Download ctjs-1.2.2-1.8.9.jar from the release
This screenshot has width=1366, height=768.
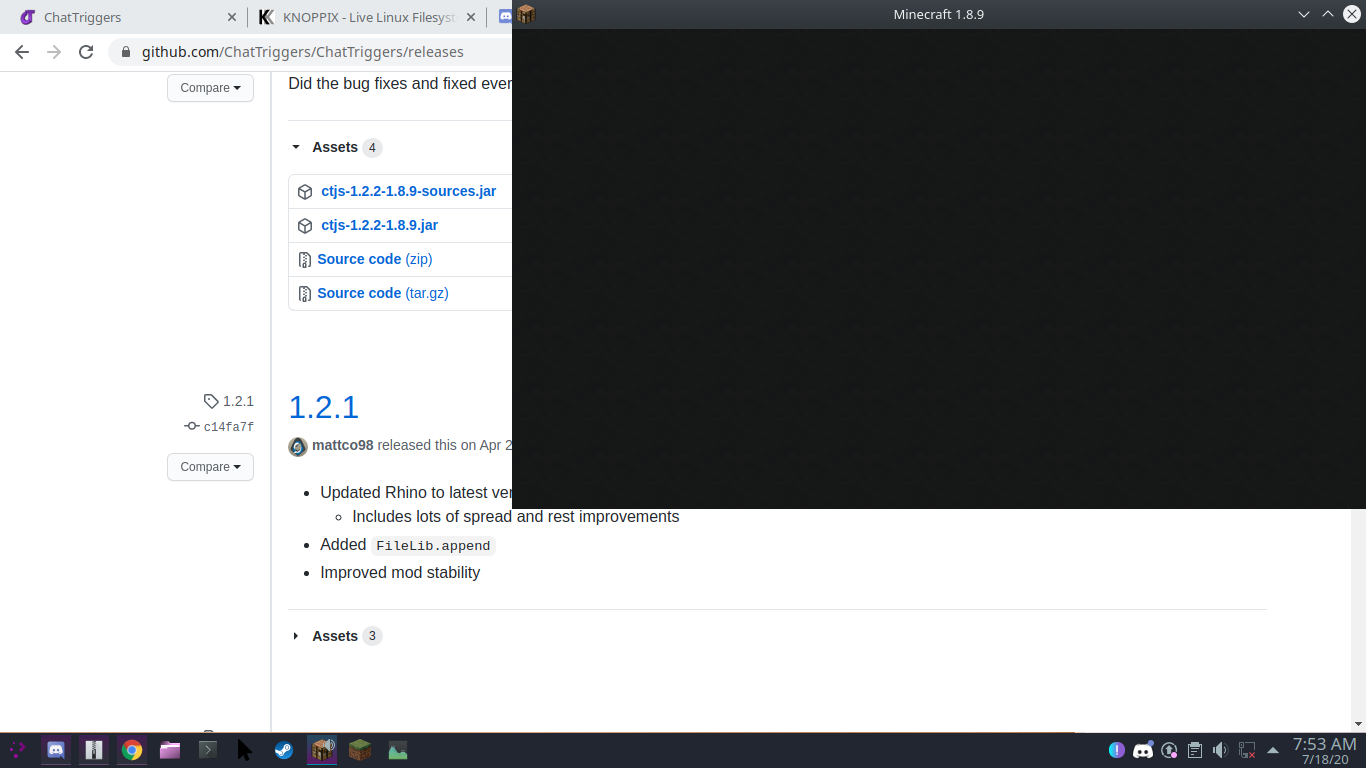coord(379,225)
